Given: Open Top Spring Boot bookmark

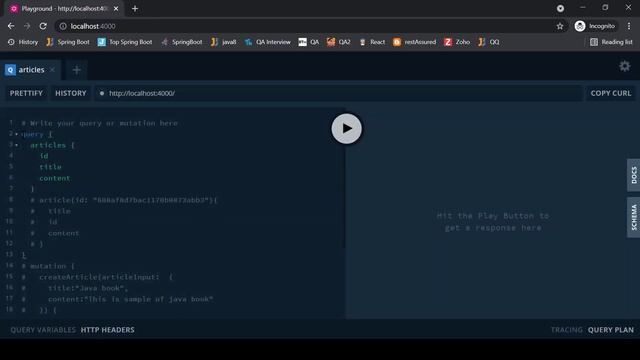Looking at the screenshot, I should click(x=125, y=42).
